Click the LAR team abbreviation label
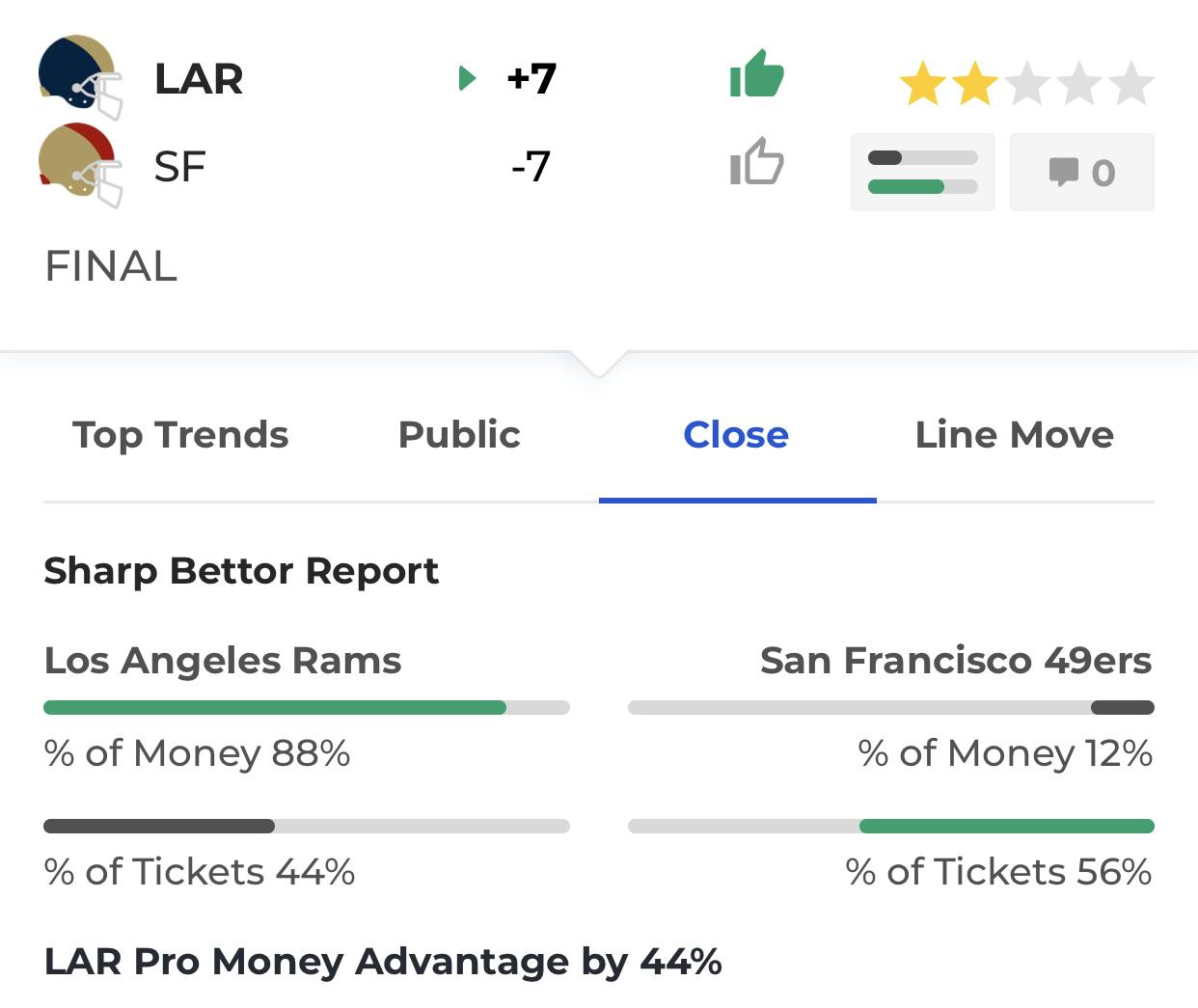1198x1008 pixels. click(199, 79)
